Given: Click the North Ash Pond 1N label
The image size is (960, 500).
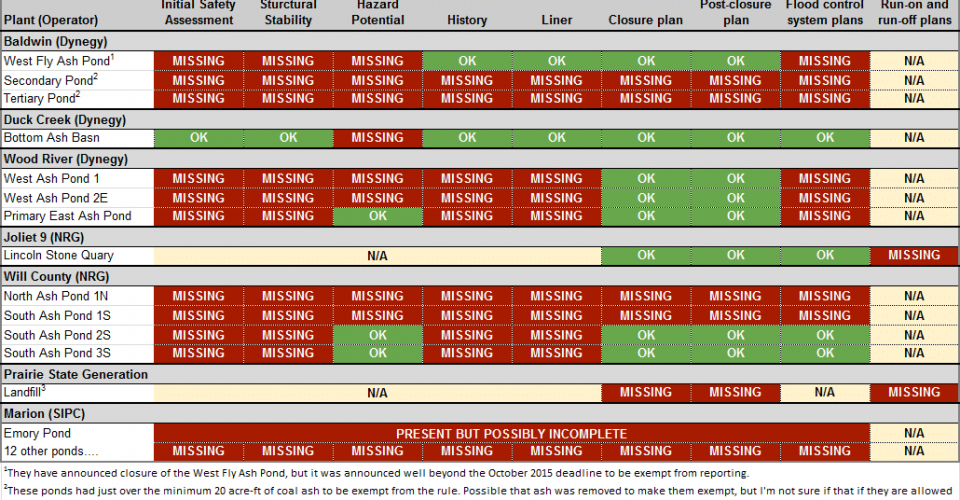Looking at the screenshot, I should [56, 296].
